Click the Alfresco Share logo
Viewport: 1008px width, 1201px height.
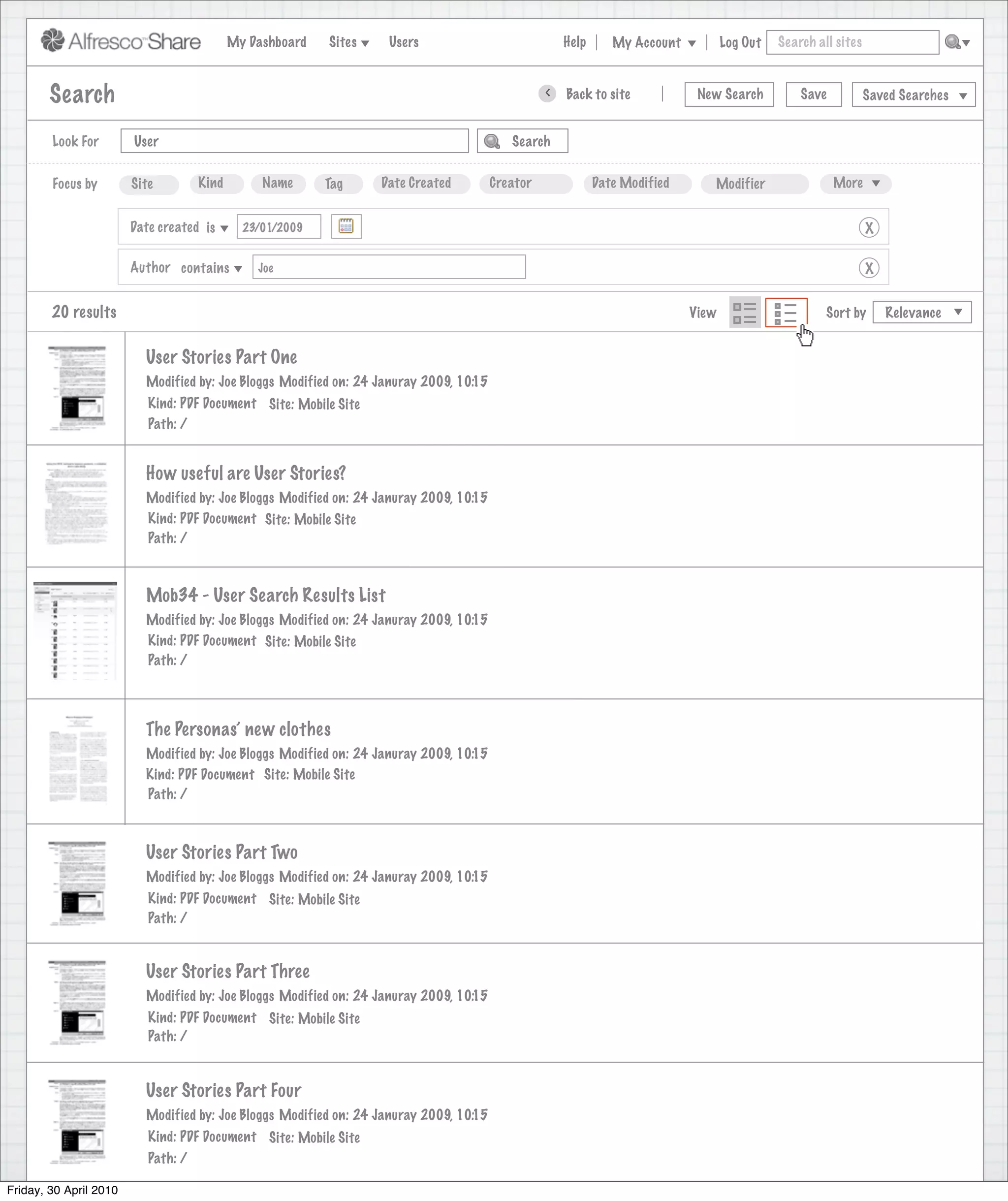121,41
